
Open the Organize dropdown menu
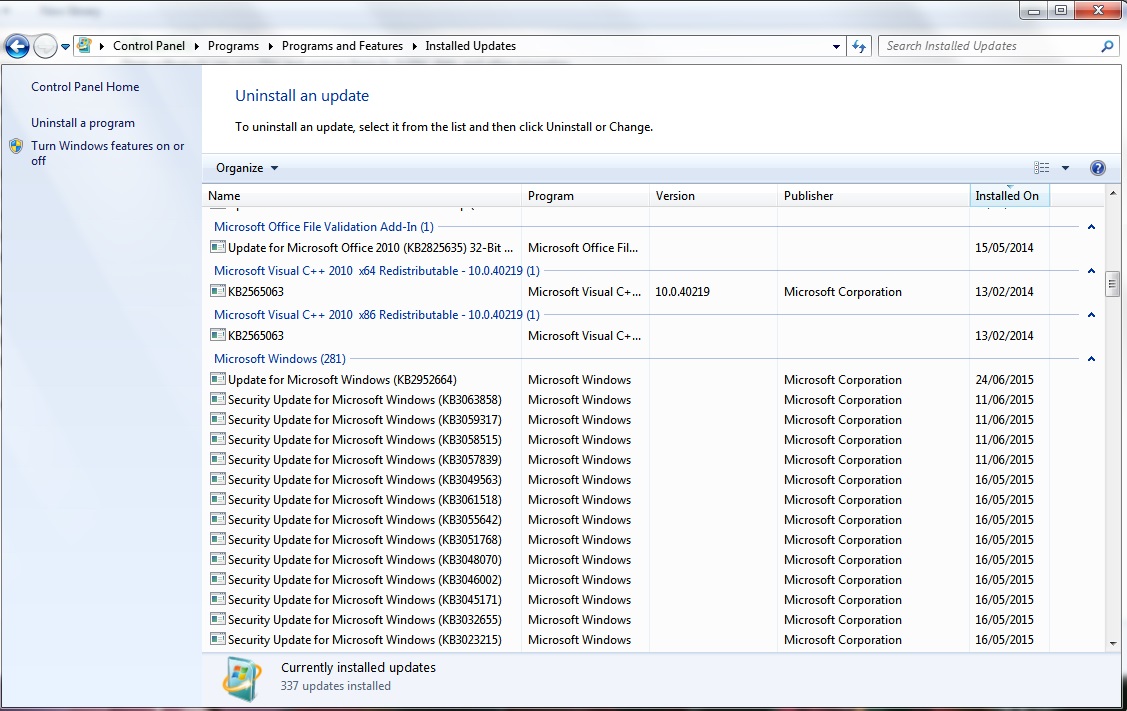[x=247, y=168]
